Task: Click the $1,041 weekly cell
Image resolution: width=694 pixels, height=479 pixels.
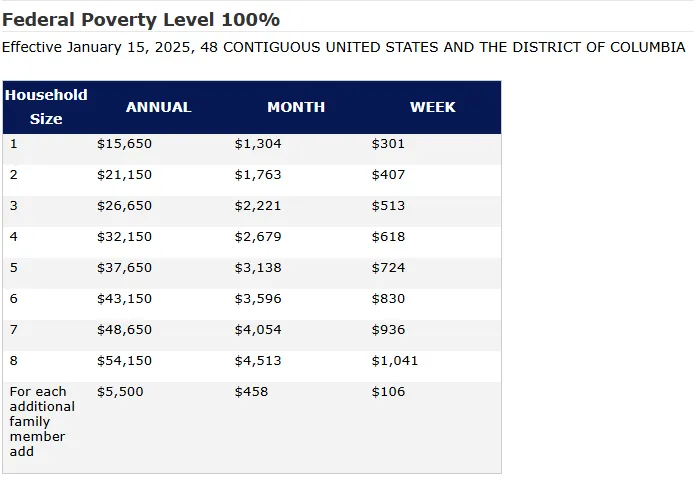Action: [394, 361]
